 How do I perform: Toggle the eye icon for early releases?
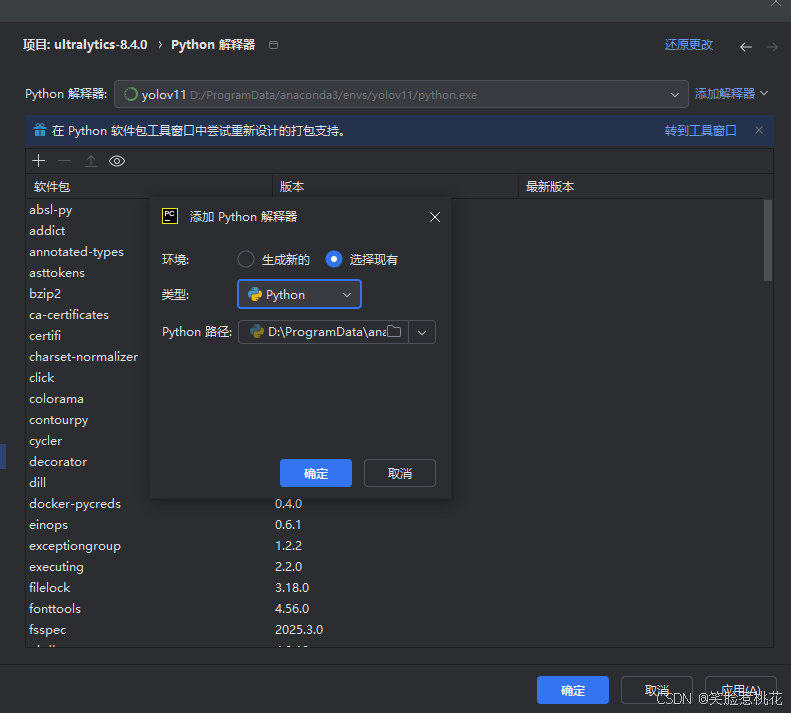[x=117, y=161]
